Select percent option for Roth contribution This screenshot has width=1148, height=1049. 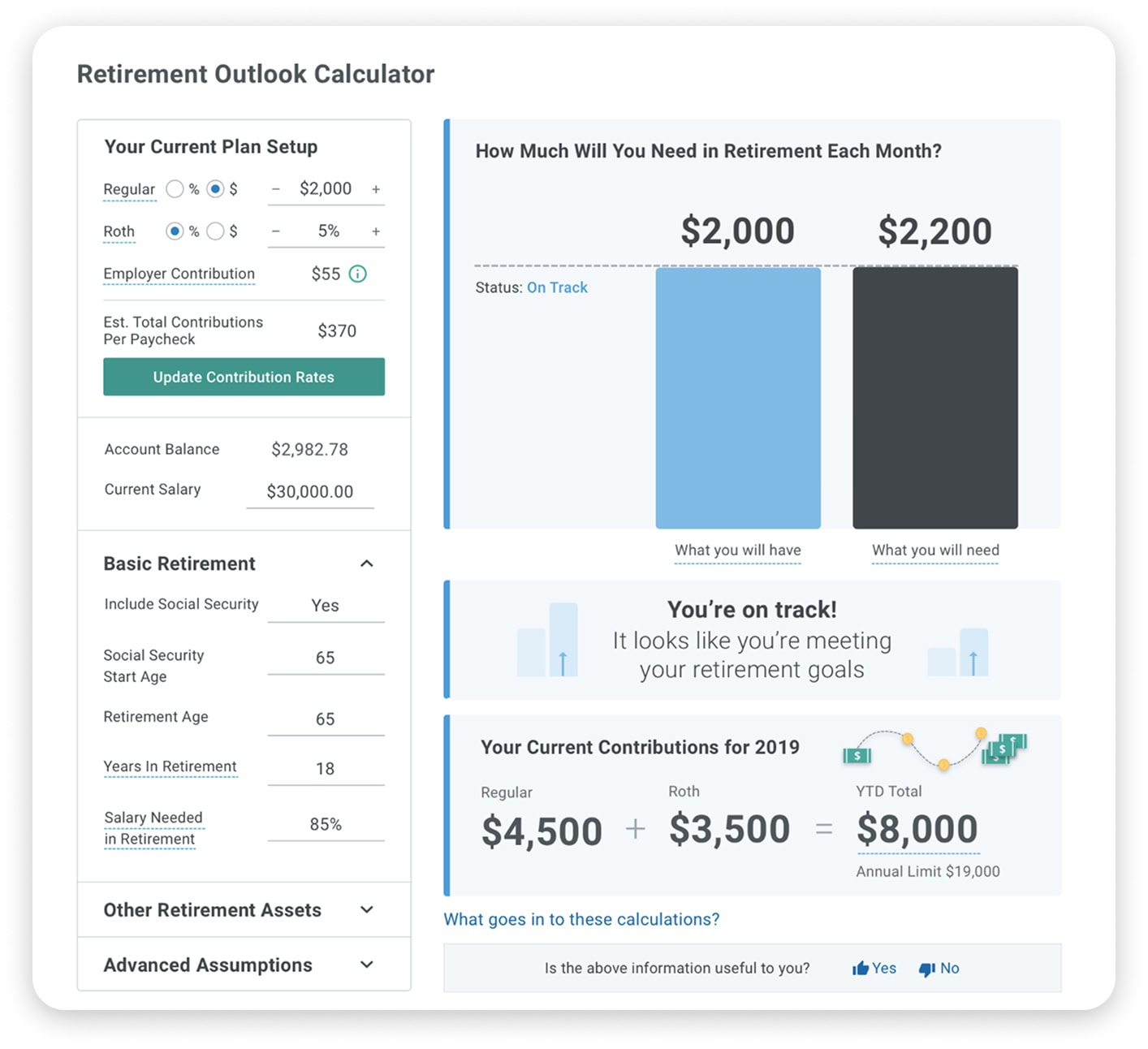[175, 231]
